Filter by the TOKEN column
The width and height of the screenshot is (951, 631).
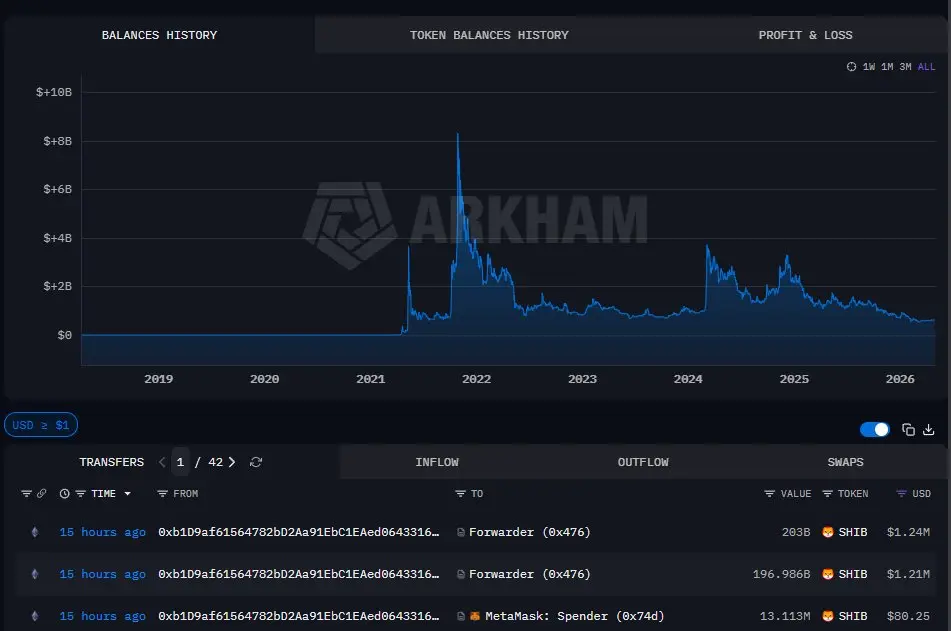point(827,494)
